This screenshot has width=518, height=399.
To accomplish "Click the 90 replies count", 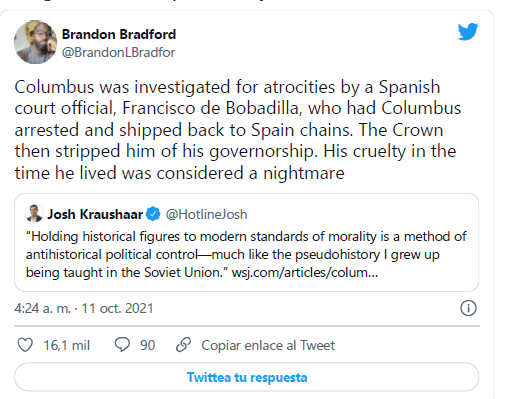I will 147,345.
